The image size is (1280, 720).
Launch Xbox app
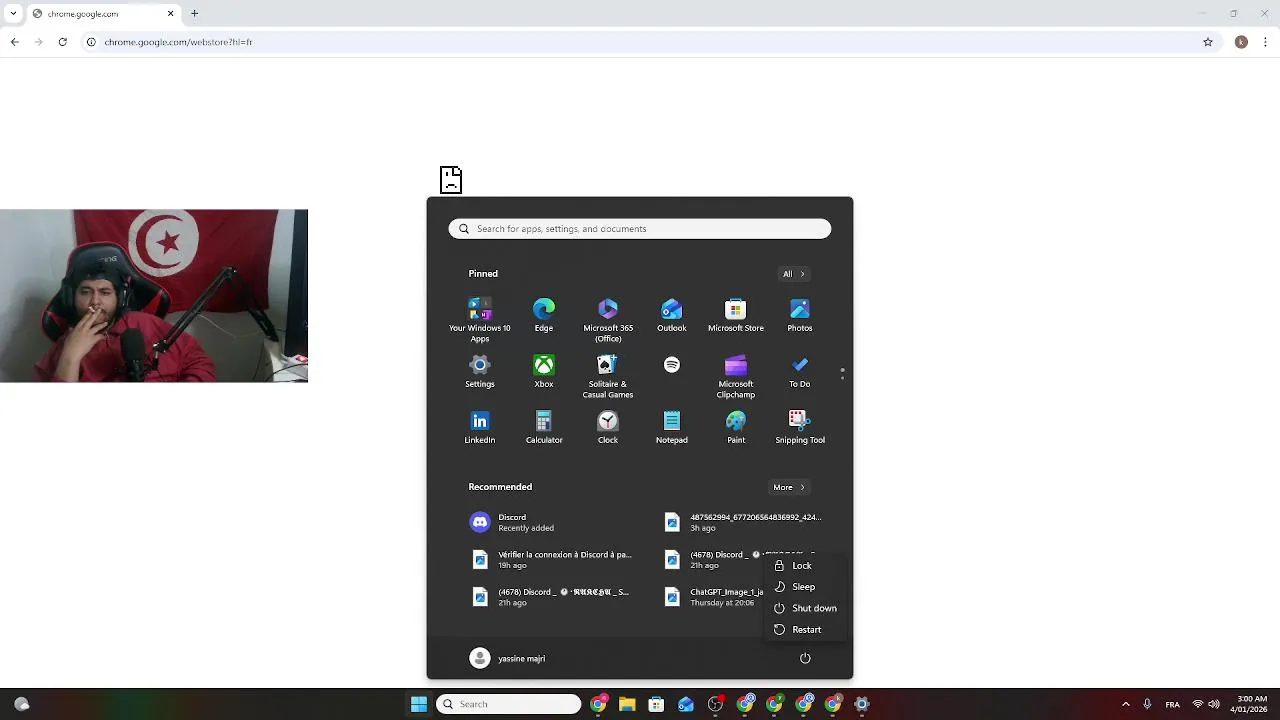click(x=544, y=371)
